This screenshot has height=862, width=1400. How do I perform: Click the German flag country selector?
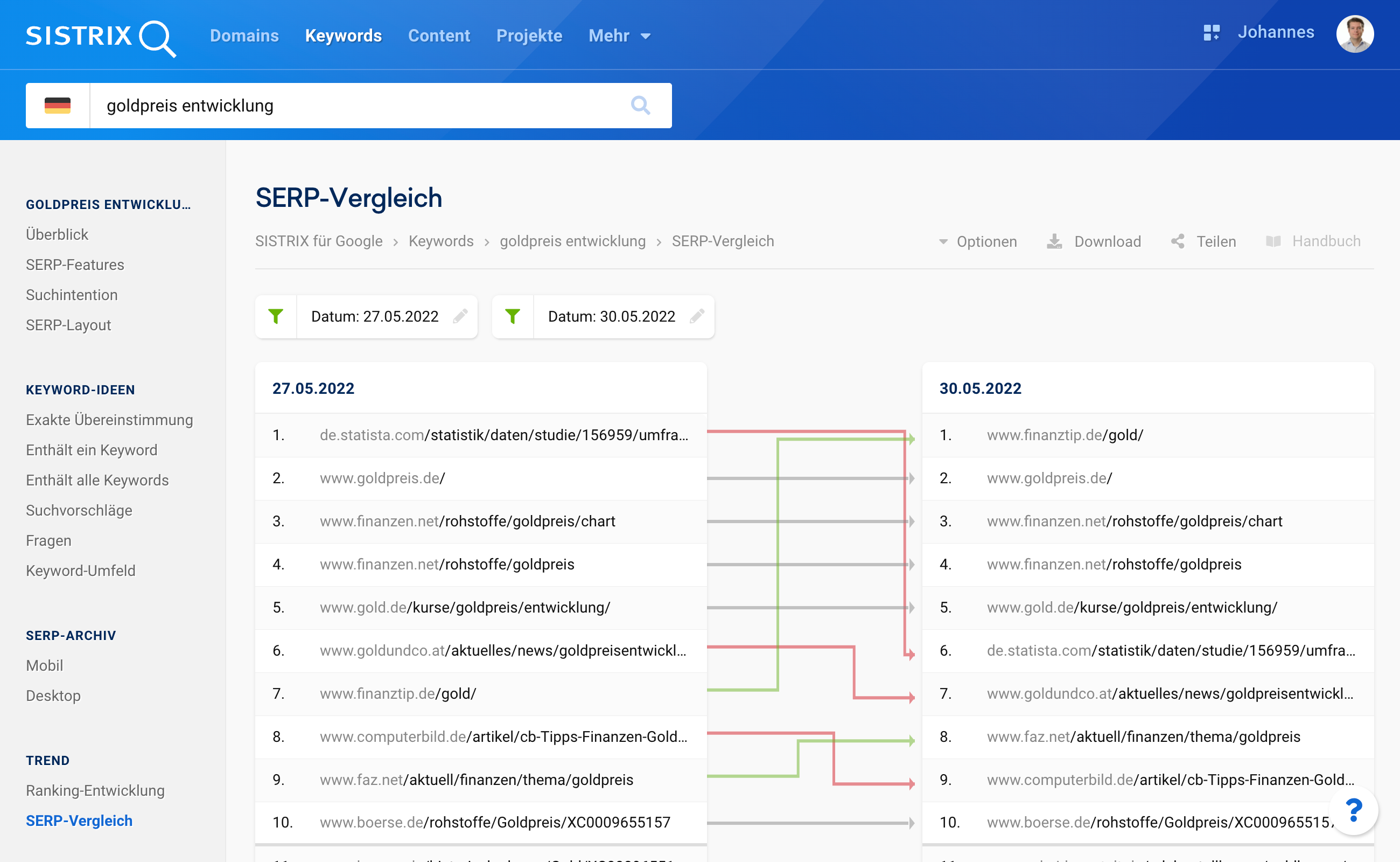click(x=58, y=106)
